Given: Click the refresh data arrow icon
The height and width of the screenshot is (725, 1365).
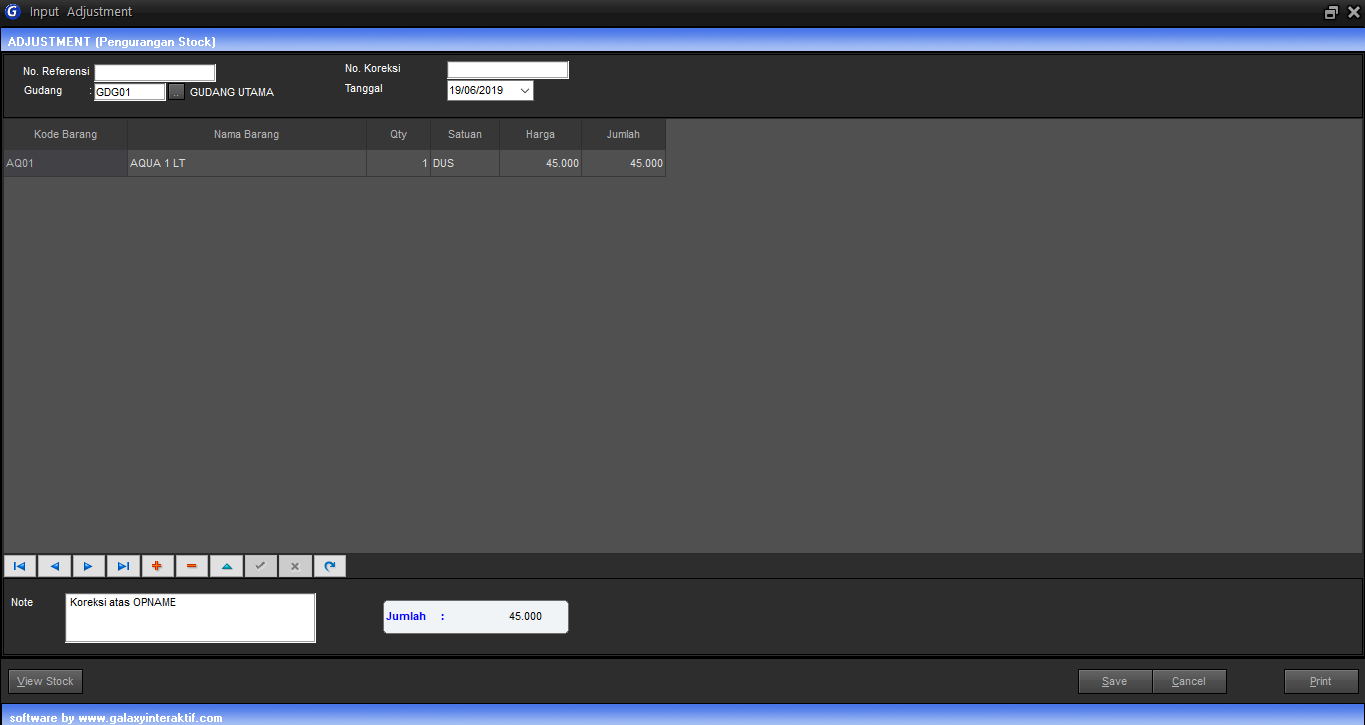Looking at the screenshot, I should pyautogui.click(x=329, y=566).
